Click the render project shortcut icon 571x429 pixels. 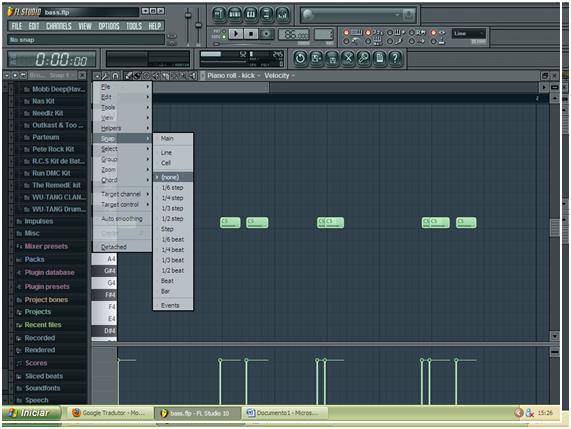click(x=332, y=58)
